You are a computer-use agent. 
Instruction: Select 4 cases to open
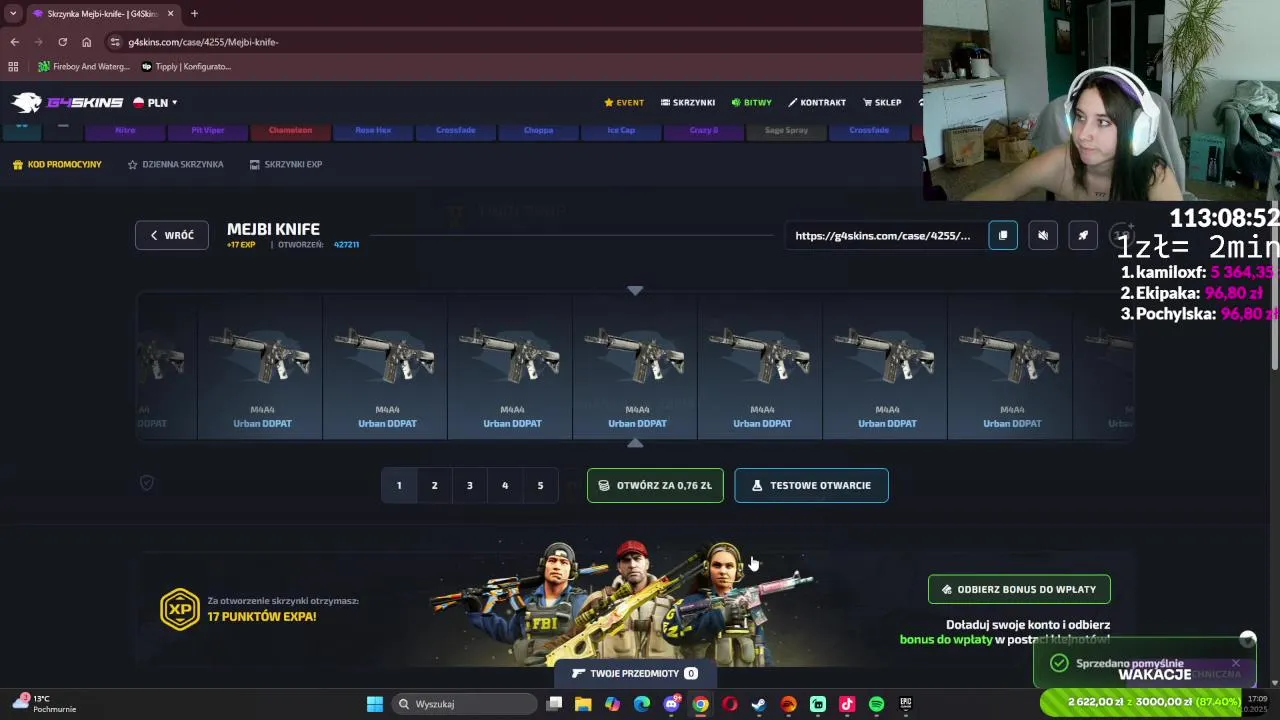(x=505, y=485)
